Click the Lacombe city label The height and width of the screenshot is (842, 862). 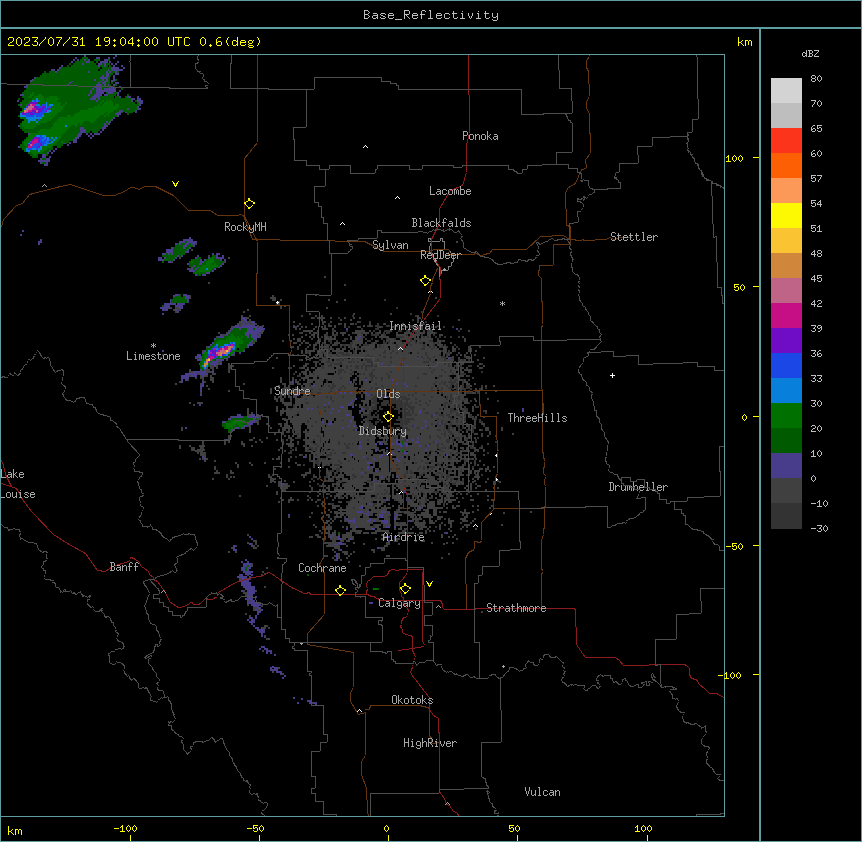(x=450, y=191)
